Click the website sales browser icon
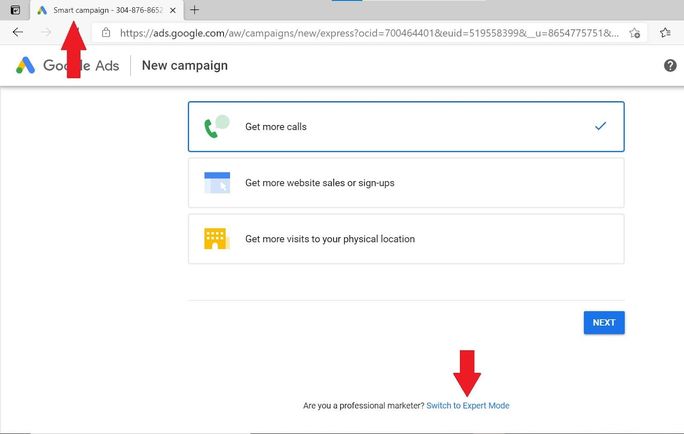The height and width of the screenshot is (434, 684). (217, 183)
